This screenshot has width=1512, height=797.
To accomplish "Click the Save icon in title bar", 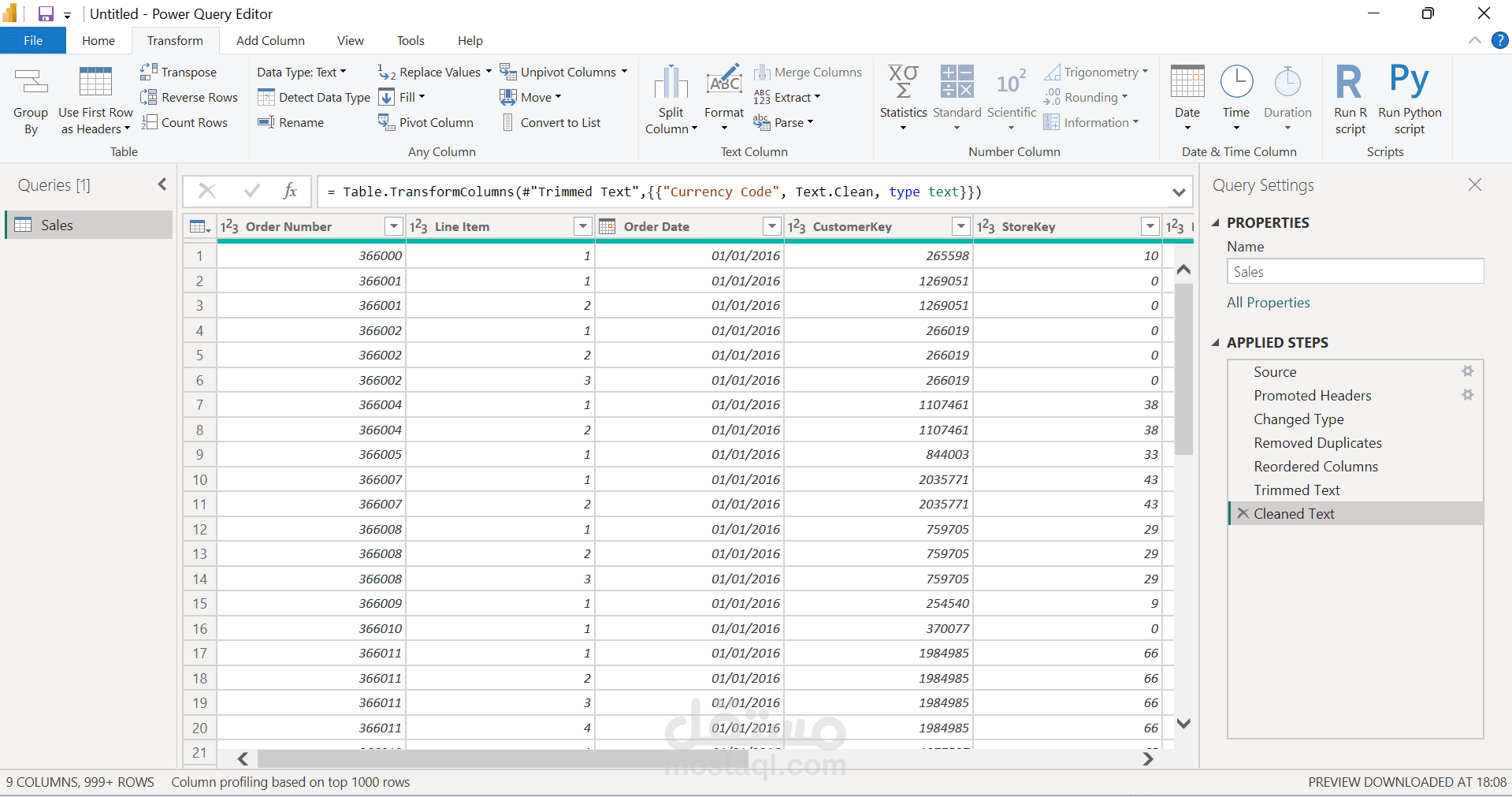I will pyautogui.click(x=46, y=13).
